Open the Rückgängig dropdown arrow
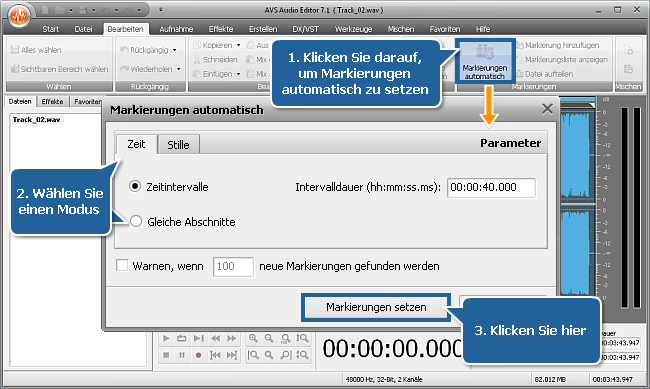This screenshot has width=650, height=389. (x=175, y=50)
